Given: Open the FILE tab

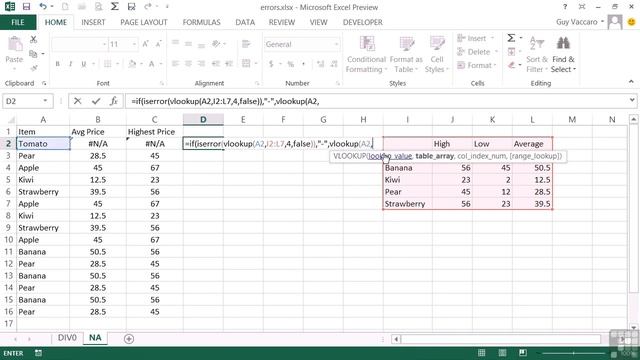Looking at the screenshot, I should [18, 22].
